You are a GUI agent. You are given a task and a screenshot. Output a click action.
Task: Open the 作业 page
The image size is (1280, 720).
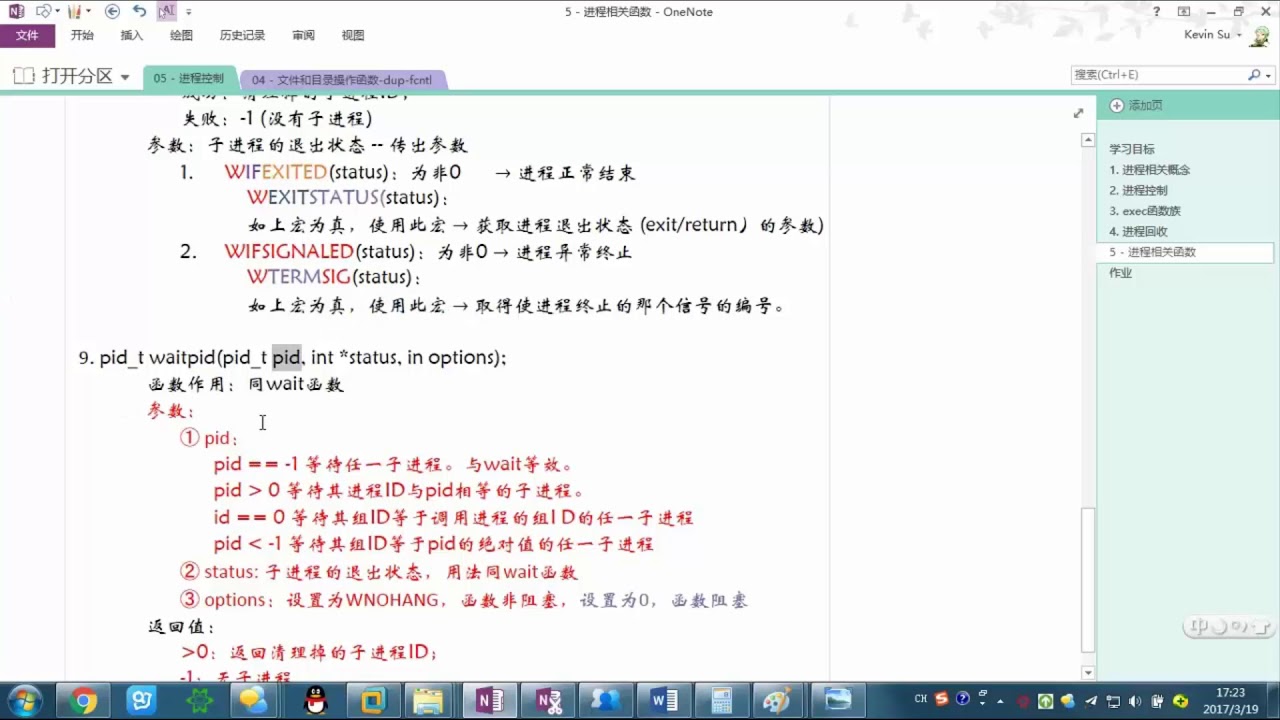(x=1121, y=273)
